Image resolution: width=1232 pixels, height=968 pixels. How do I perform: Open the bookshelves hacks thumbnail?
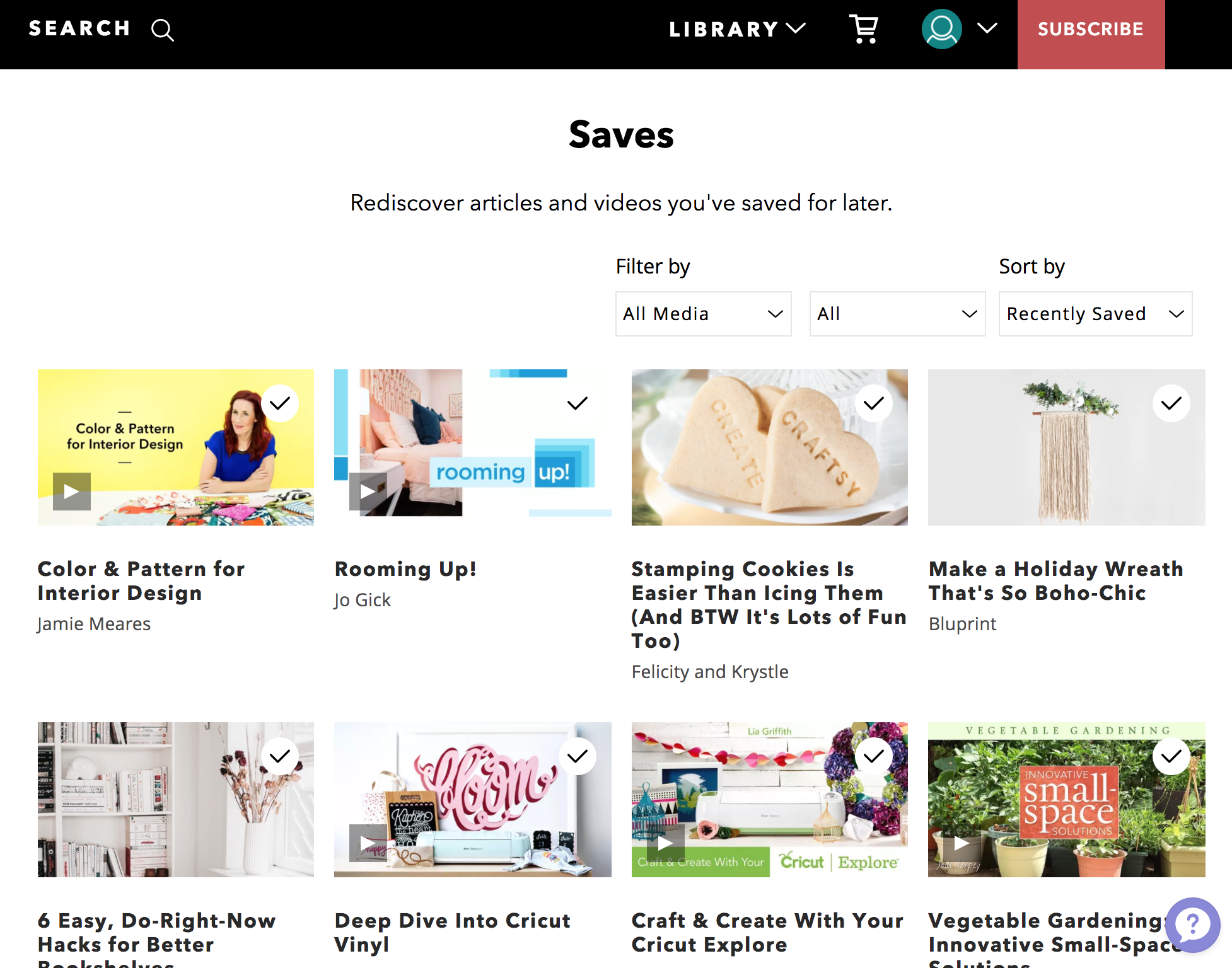pos(175,799)
